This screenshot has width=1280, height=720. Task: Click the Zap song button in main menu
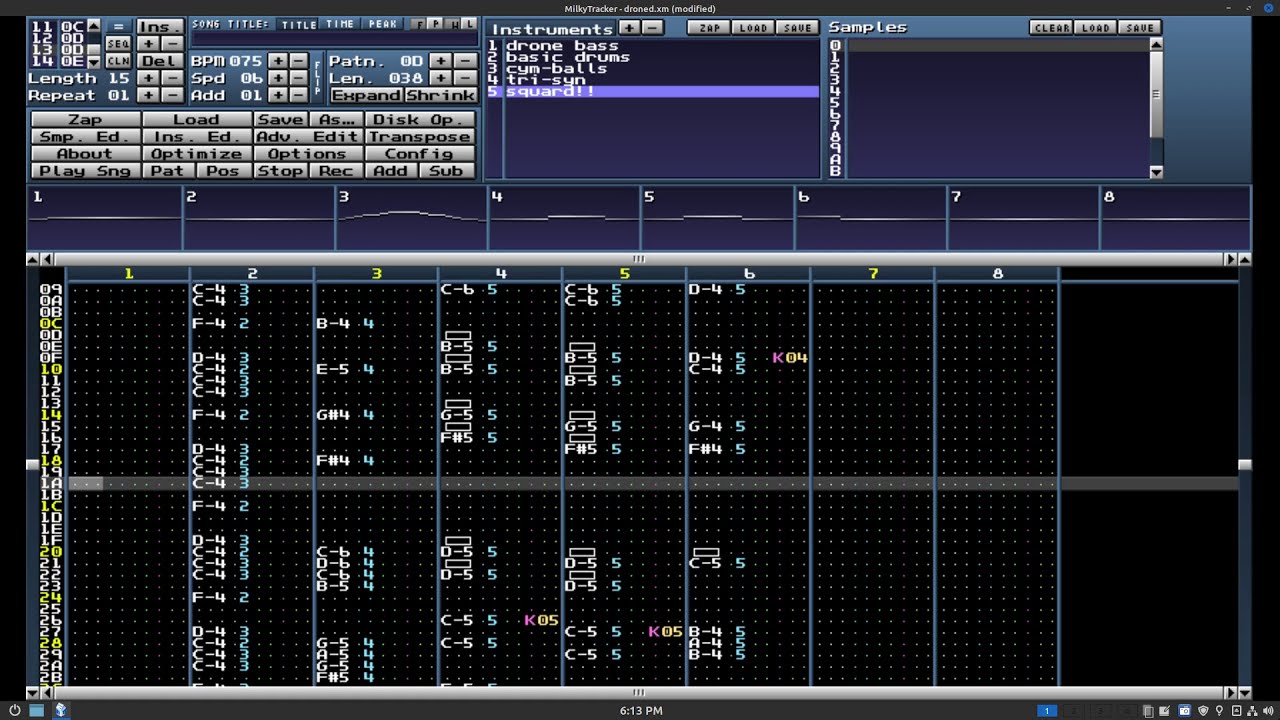pos(85,120)
